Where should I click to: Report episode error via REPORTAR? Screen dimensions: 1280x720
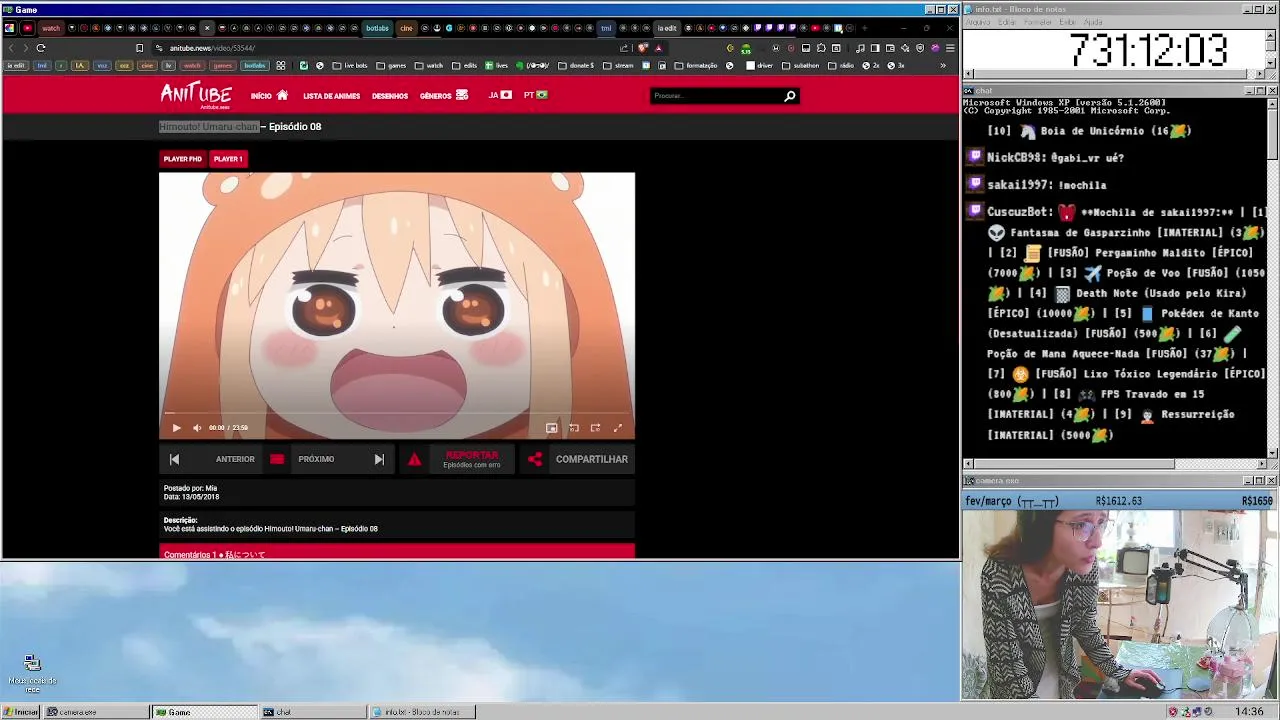coord(472,459)
